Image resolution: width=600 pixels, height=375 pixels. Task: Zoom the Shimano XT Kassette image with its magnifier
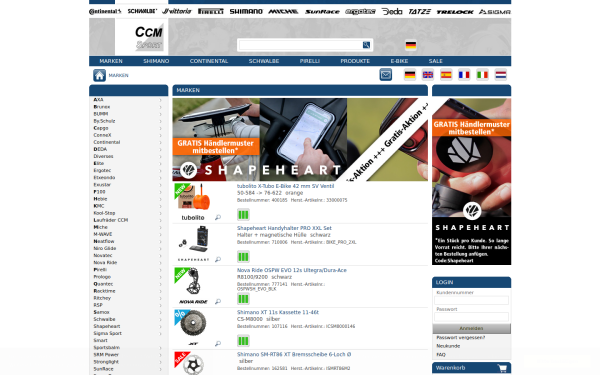(x=218, y=344)
